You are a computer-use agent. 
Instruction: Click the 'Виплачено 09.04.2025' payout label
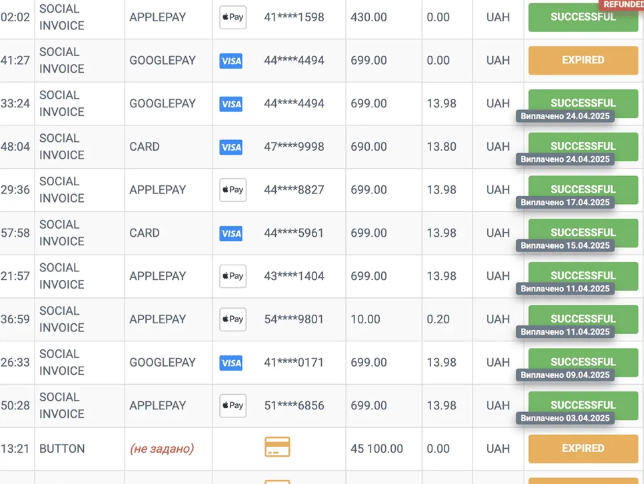[x=565, y=375]
